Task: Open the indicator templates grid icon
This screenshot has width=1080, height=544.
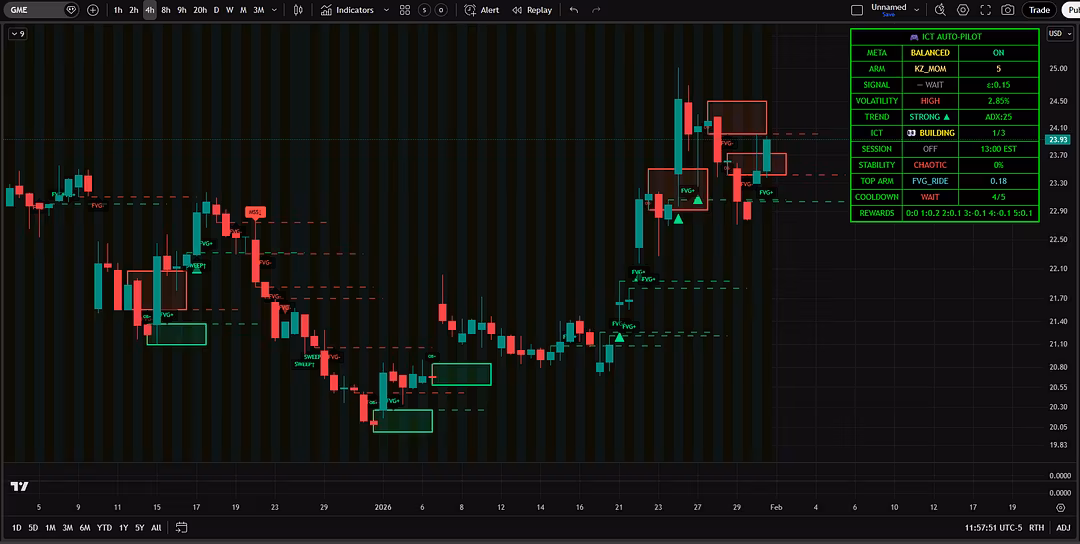Action: pos(404,10)
